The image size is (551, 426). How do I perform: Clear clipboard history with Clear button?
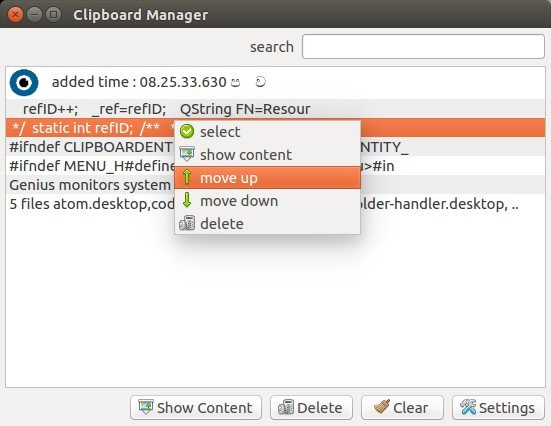click(402, 408)
